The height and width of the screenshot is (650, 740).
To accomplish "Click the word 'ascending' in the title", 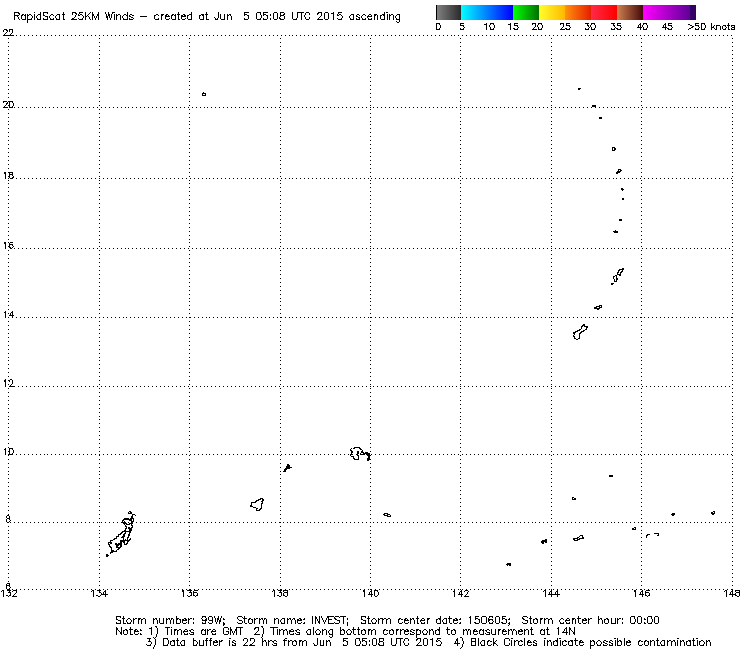I will (x=375, y=17).
